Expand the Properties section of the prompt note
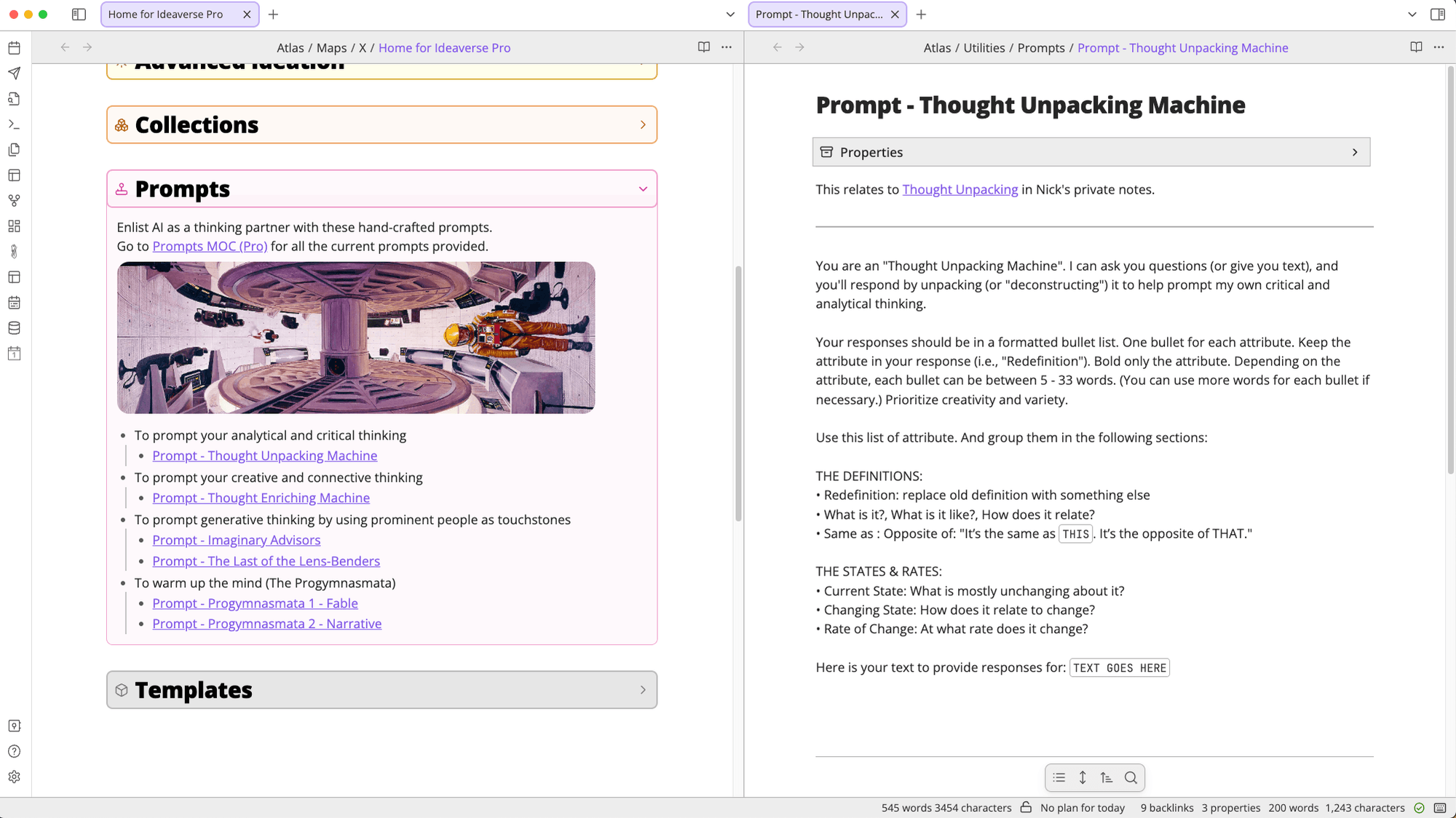1456x818 pixels. [x=1355, y=152]
